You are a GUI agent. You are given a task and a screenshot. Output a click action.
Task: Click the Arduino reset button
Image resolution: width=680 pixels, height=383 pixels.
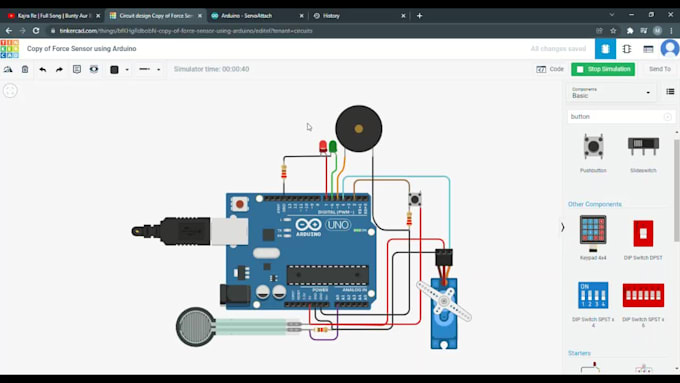click(240, 204)
